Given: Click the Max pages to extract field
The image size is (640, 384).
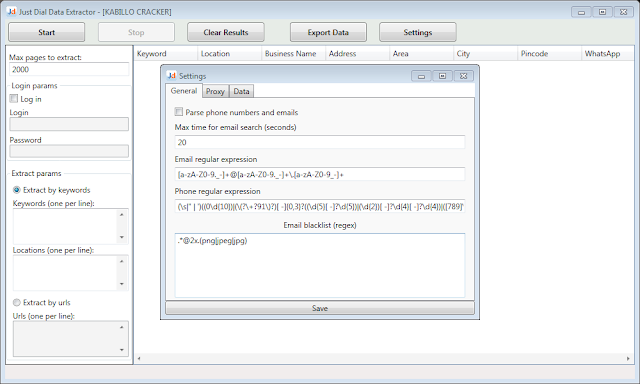Looking at the screenshot, I should (x=69, y=69).
